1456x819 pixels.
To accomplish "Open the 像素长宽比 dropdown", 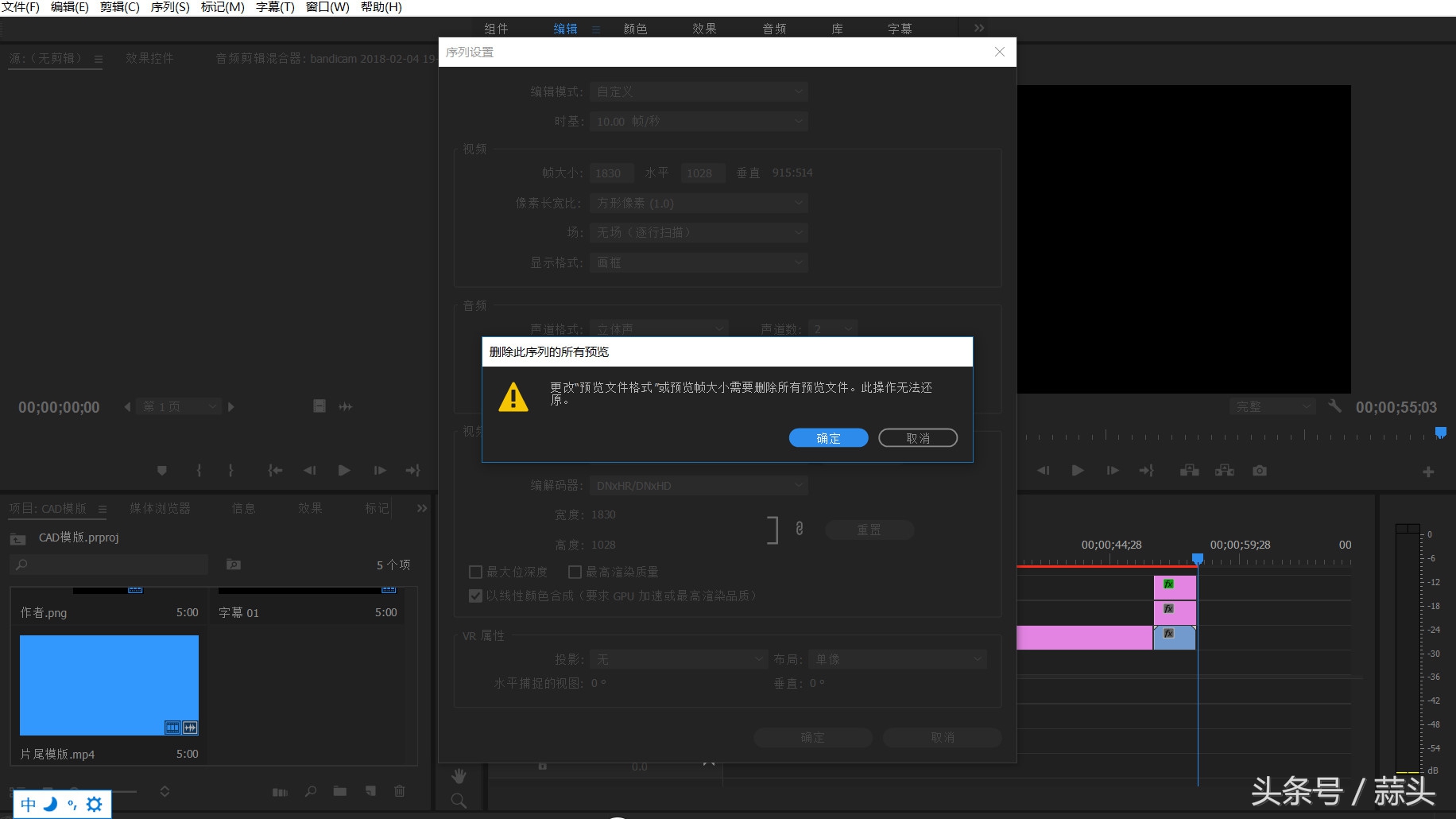I will (699, 204).
